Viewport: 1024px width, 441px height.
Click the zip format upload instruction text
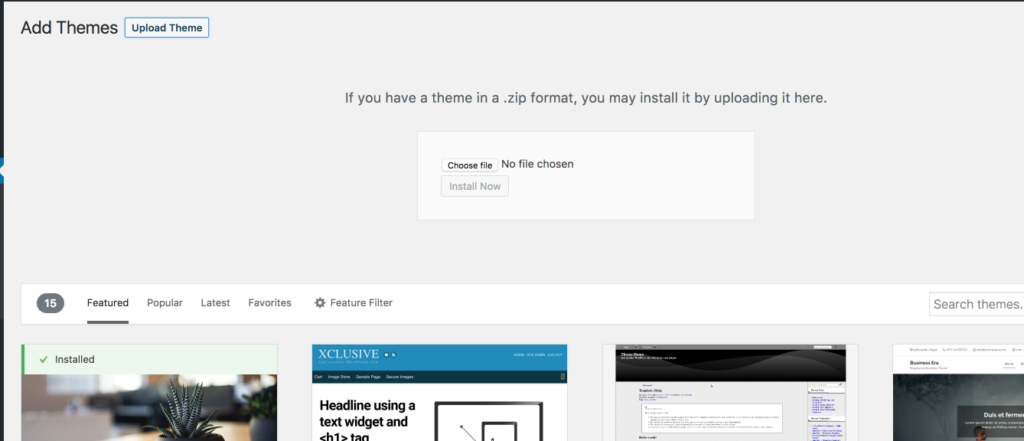[586, 99]
